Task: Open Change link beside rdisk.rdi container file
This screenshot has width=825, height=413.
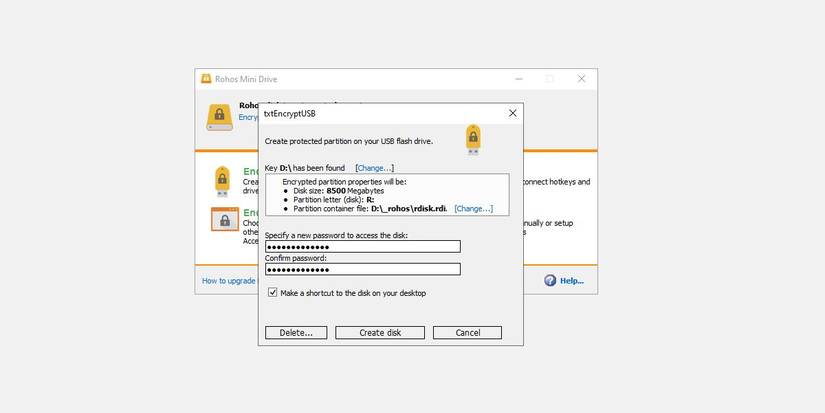Action: tap(474, 208)
